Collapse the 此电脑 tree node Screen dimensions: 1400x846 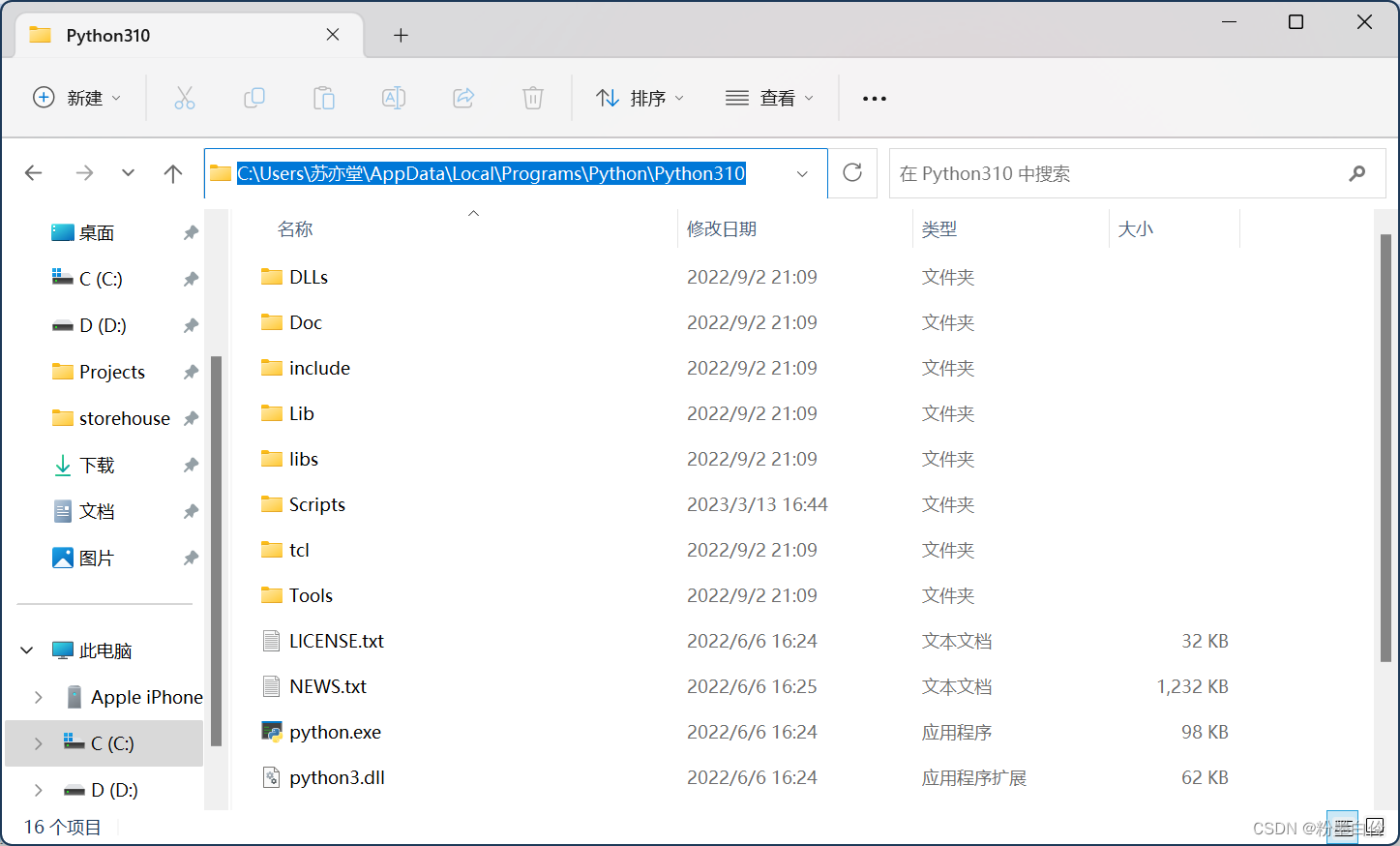27,650
